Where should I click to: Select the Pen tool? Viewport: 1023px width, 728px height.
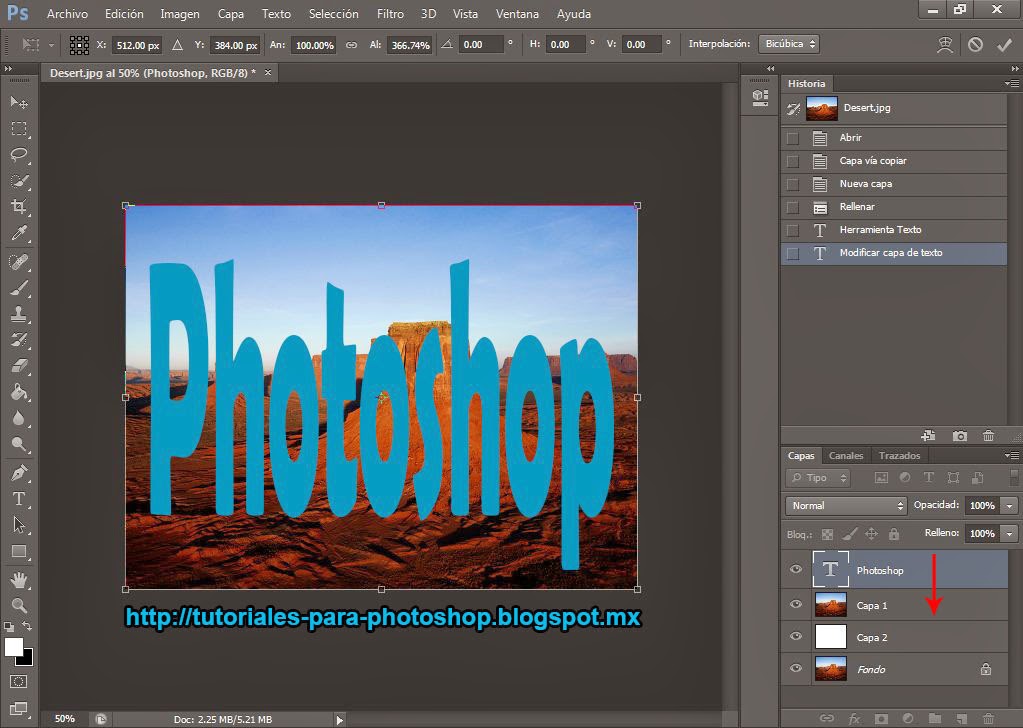19,472
